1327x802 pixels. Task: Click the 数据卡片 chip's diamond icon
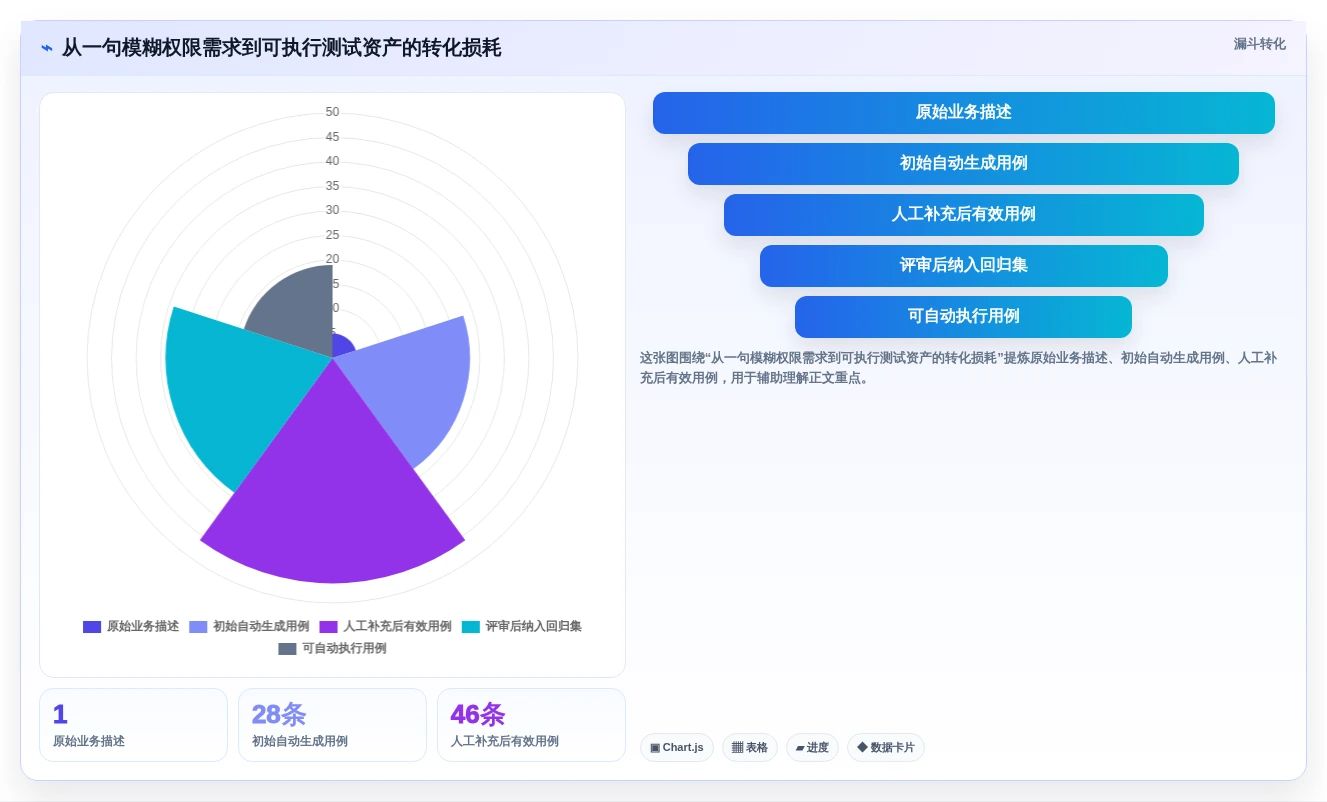[x=862, y=747]
